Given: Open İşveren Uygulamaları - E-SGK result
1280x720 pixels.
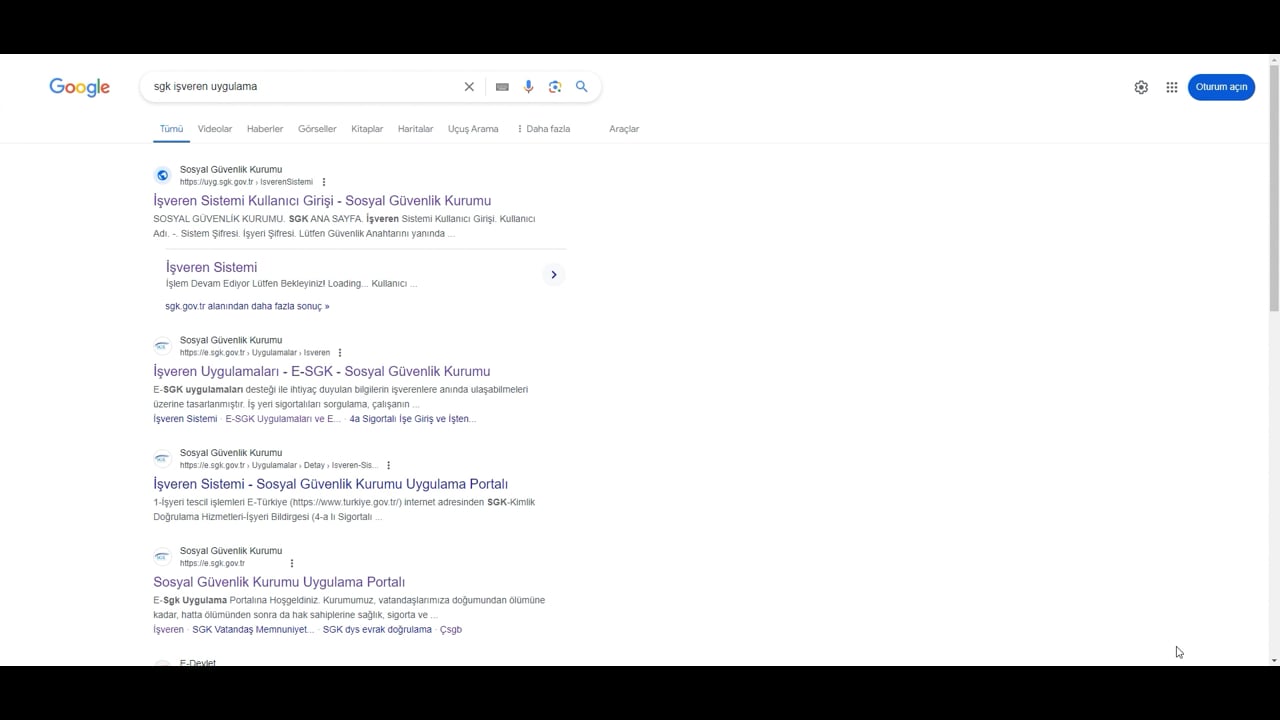Looking at the screenshot, I should coord(322,371).
